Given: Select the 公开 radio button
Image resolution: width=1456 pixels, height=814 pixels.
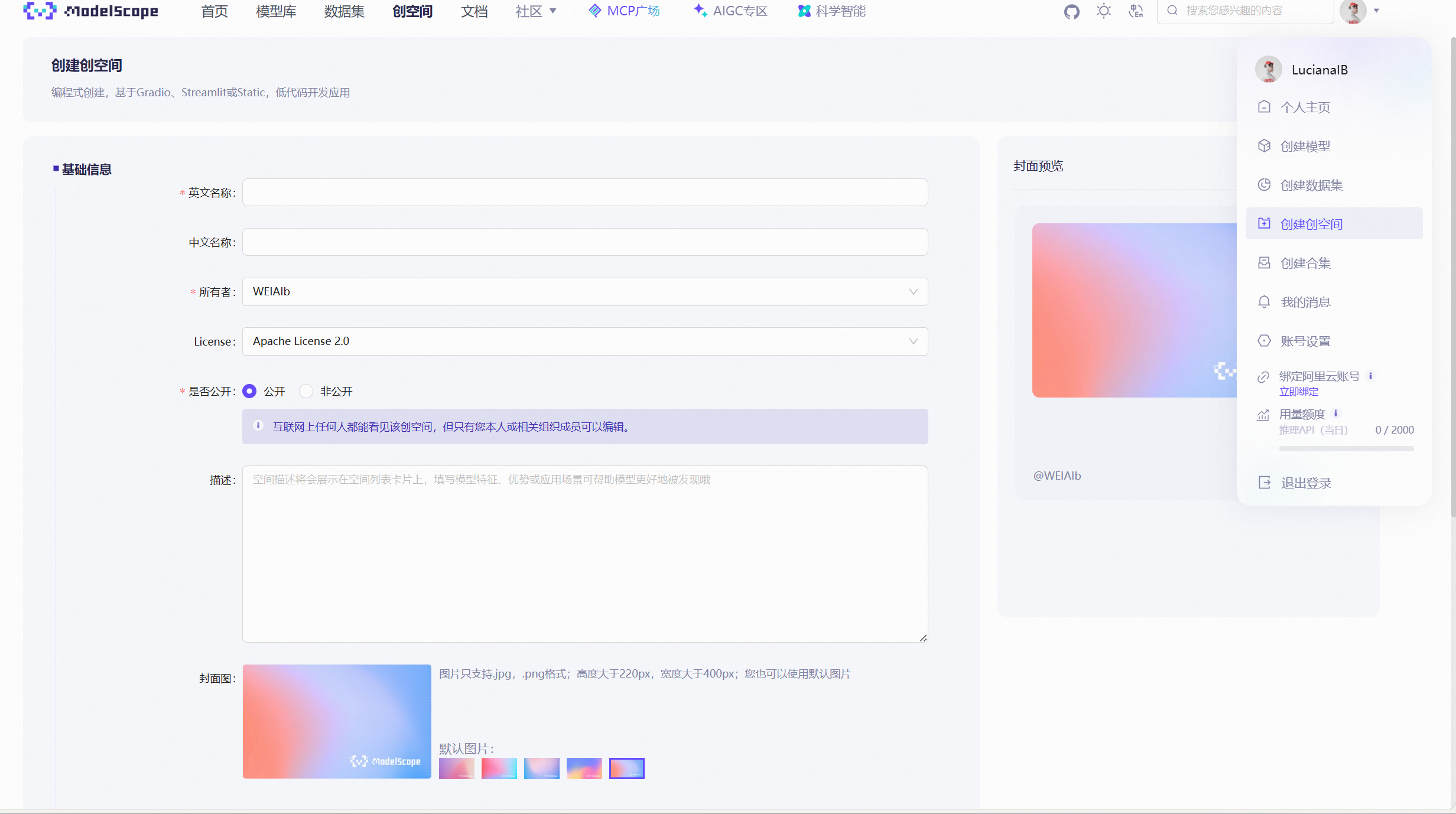Looking at the screenshot, I should click(x=249, y=391).
